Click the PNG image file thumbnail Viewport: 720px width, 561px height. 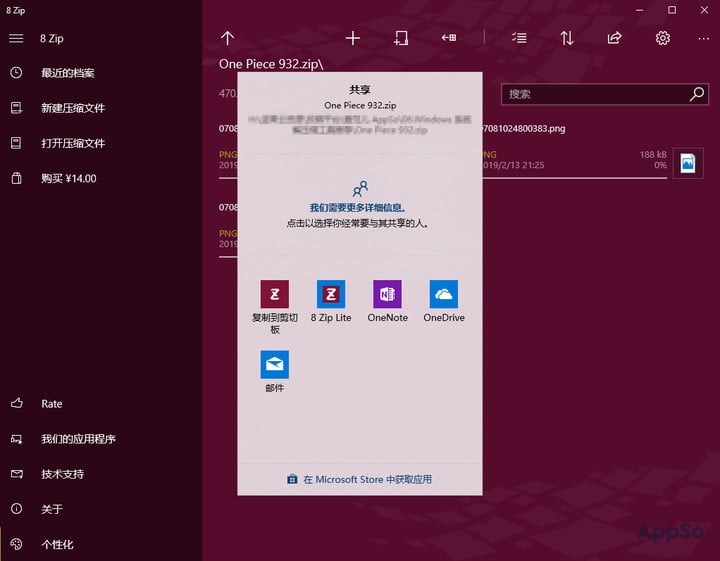(x=688, y=163)
